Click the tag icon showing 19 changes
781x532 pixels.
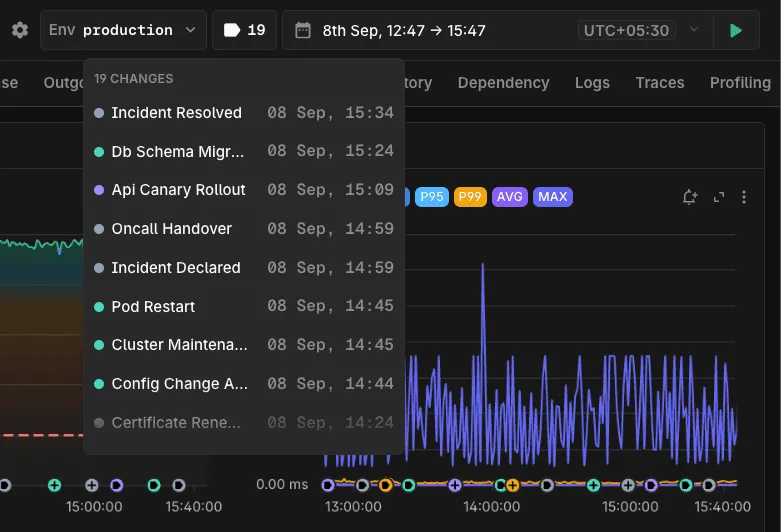coord(244,30)
